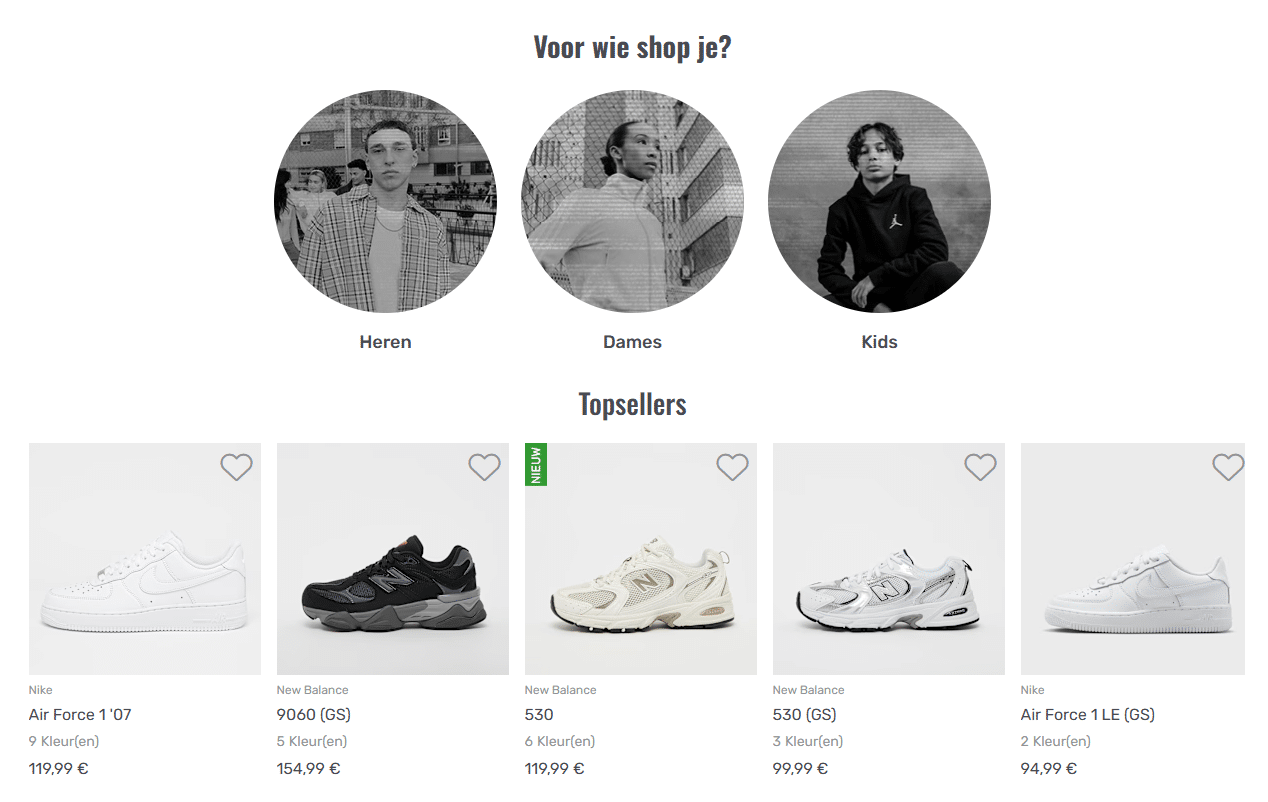Choose the Dames category circle image
Viewport: 1268px width, 802px height.
(632, 202)
